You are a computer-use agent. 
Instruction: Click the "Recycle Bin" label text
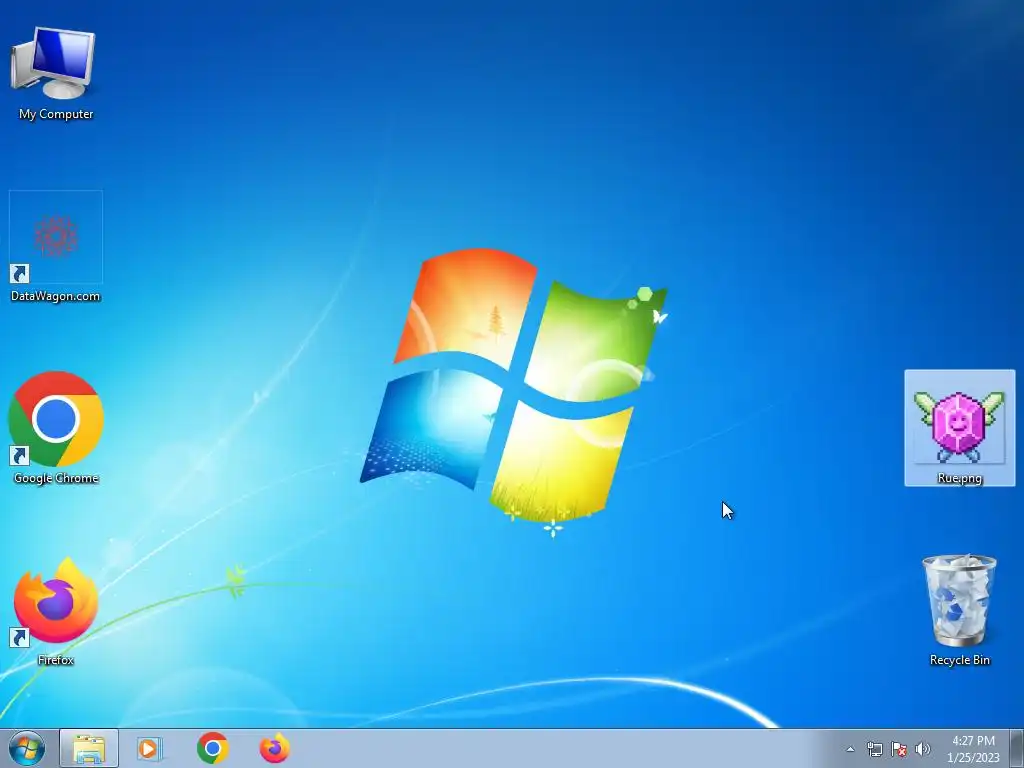click(x=959, y=660)
